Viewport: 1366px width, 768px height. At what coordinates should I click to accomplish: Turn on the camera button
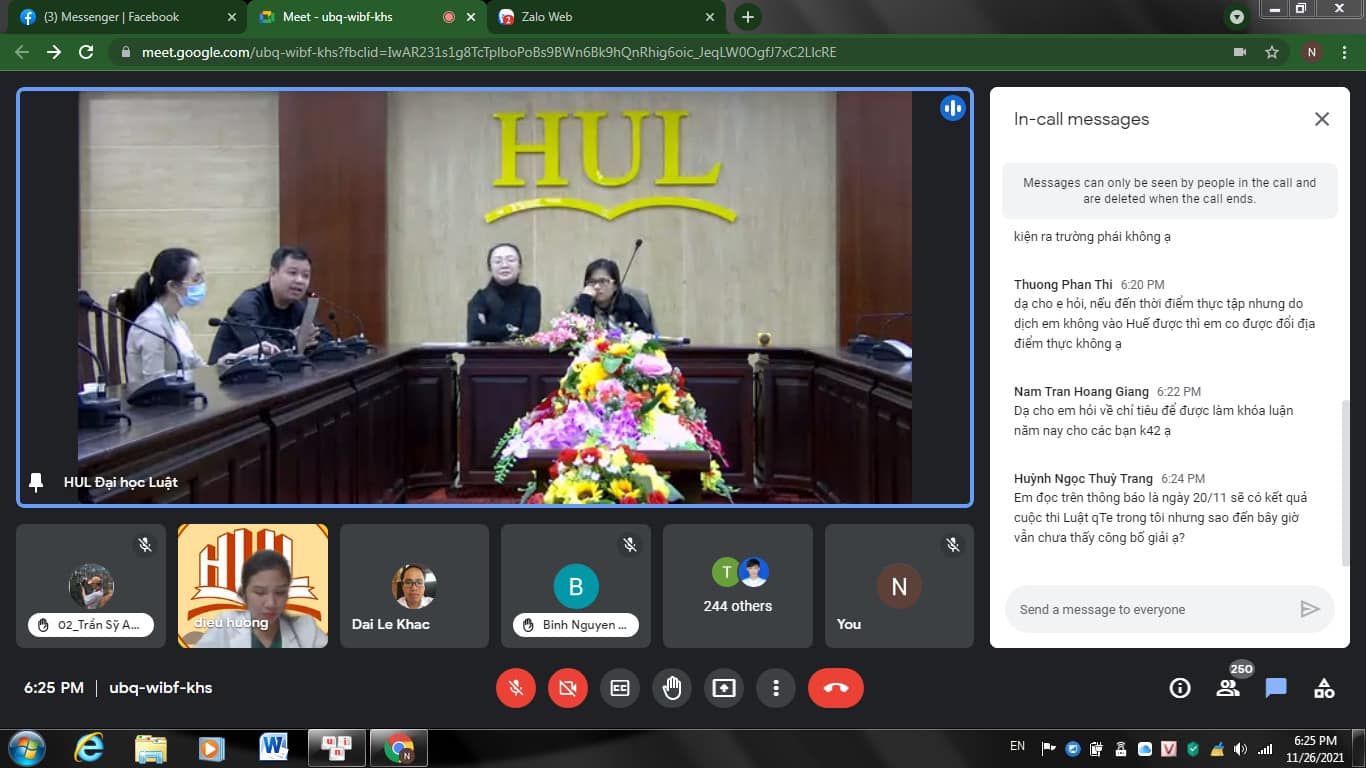[568, 688]
